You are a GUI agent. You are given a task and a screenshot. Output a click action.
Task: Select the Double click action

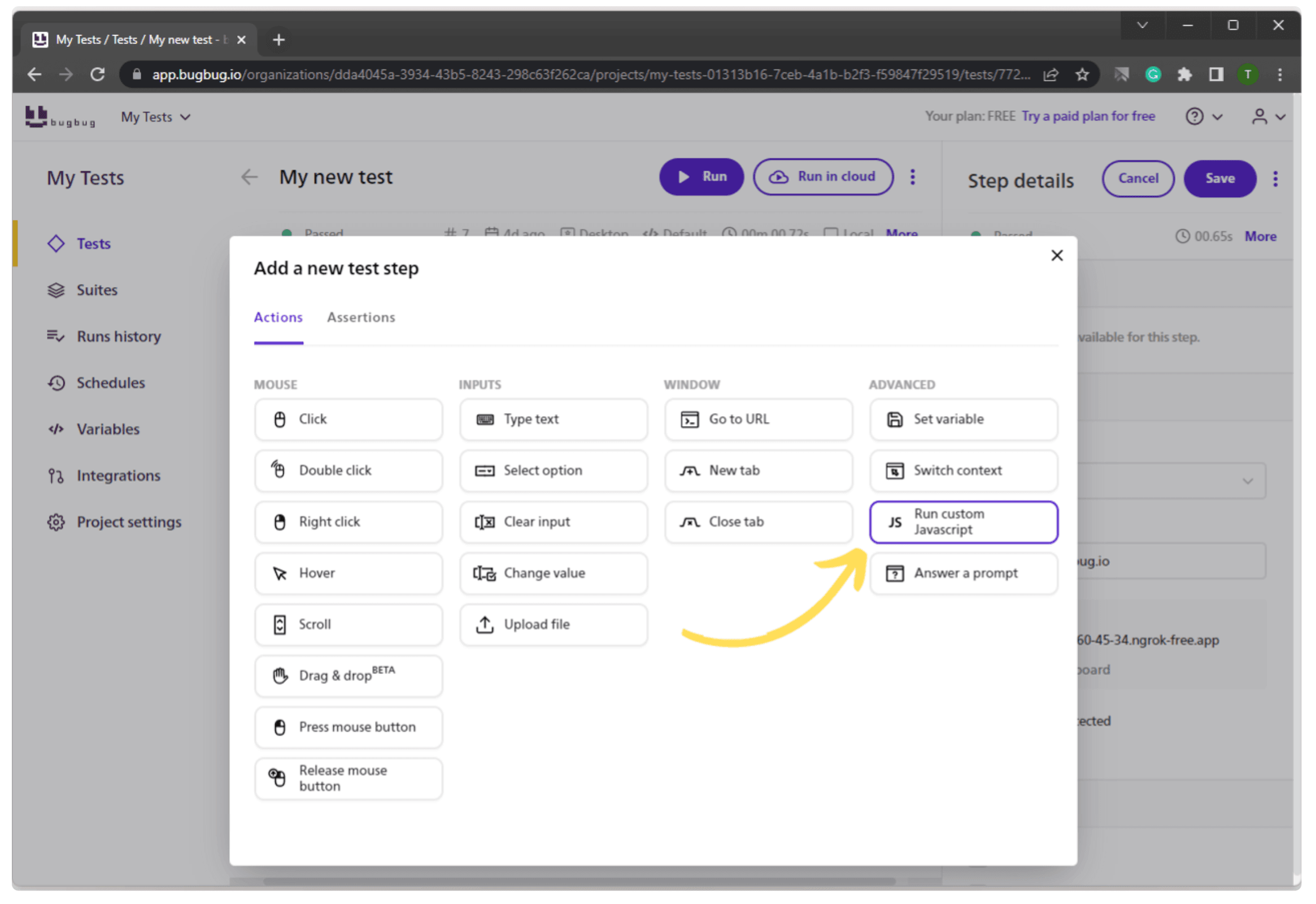pos(348,471)
